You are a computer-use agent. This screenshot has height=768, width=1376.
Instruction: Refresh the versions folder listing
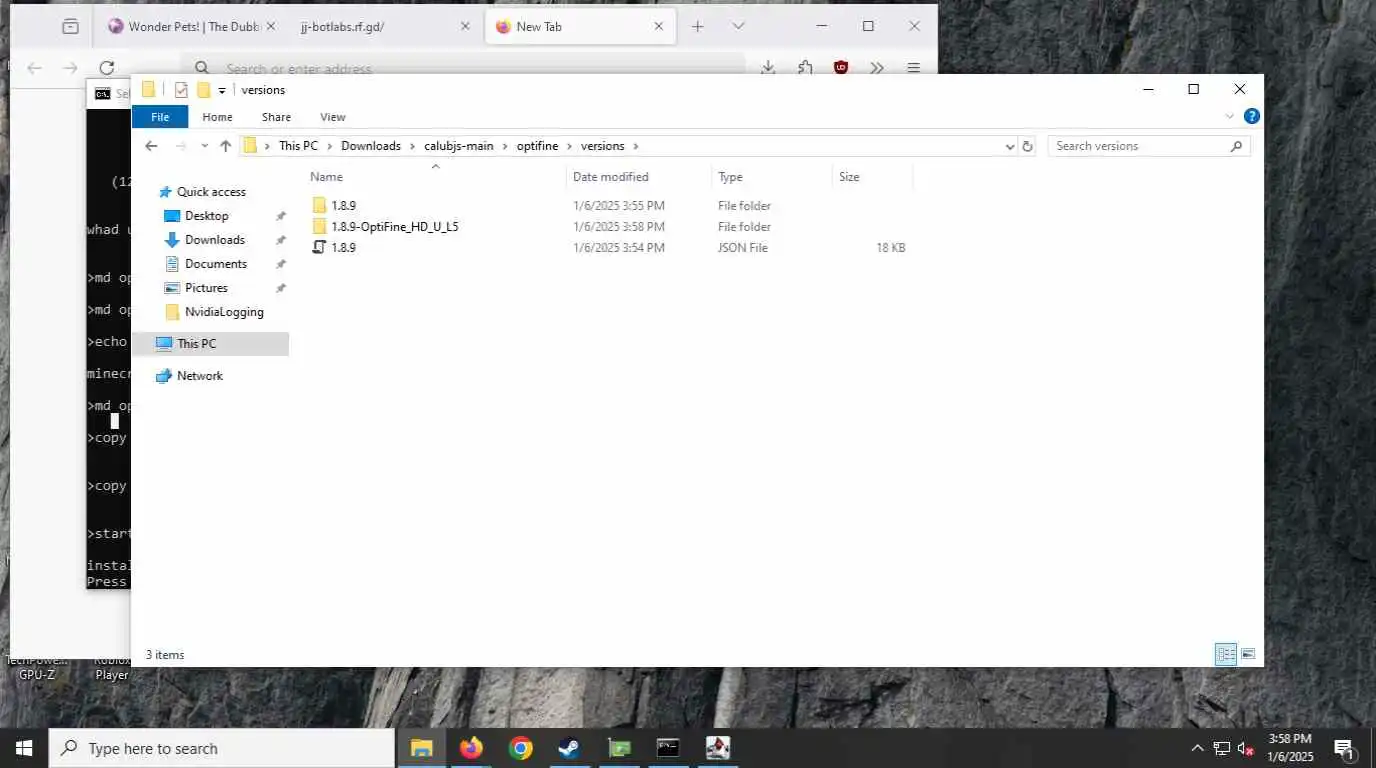(1027, 146)
